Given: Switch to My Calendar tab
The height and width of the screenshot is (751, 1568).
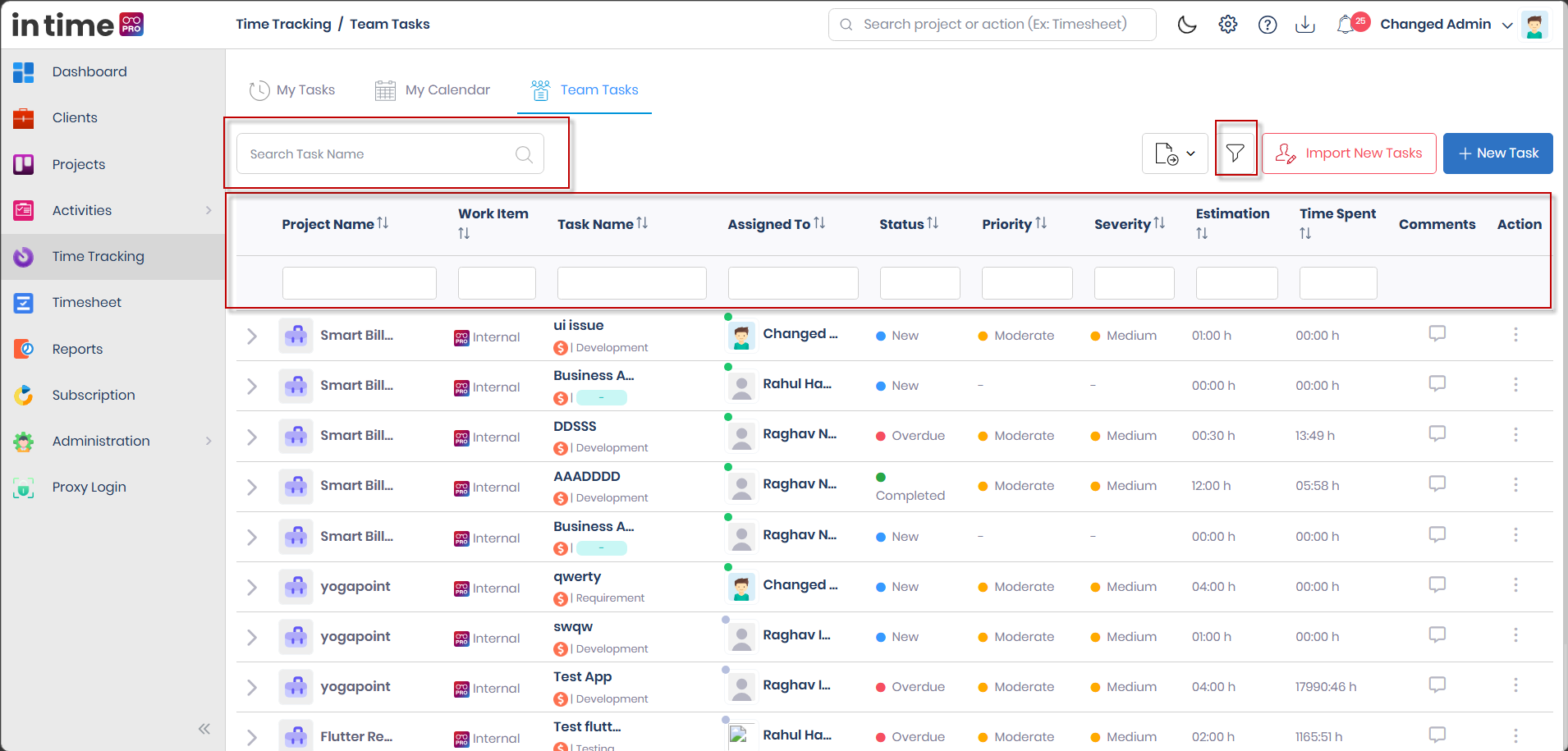Looking at the screenshot, I should click(433, 90).
